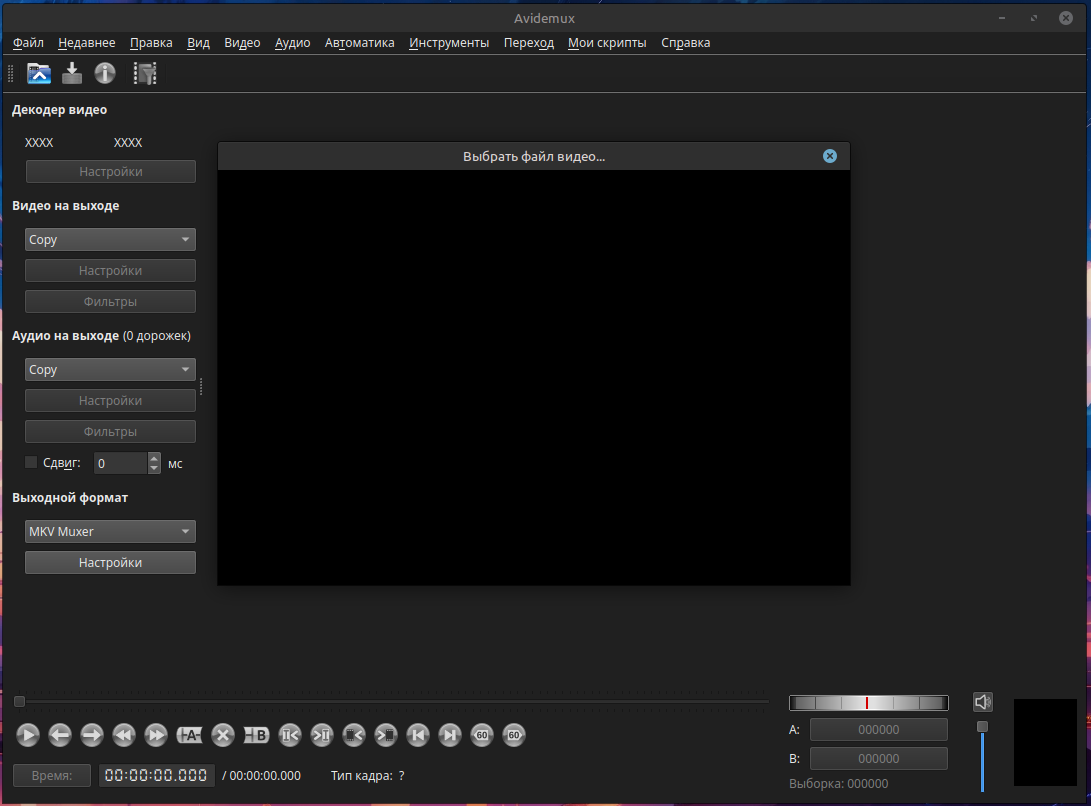The image size is (1091, 806).
Task: Expand the video output Copy dropdown
Action: coord(111,239)
